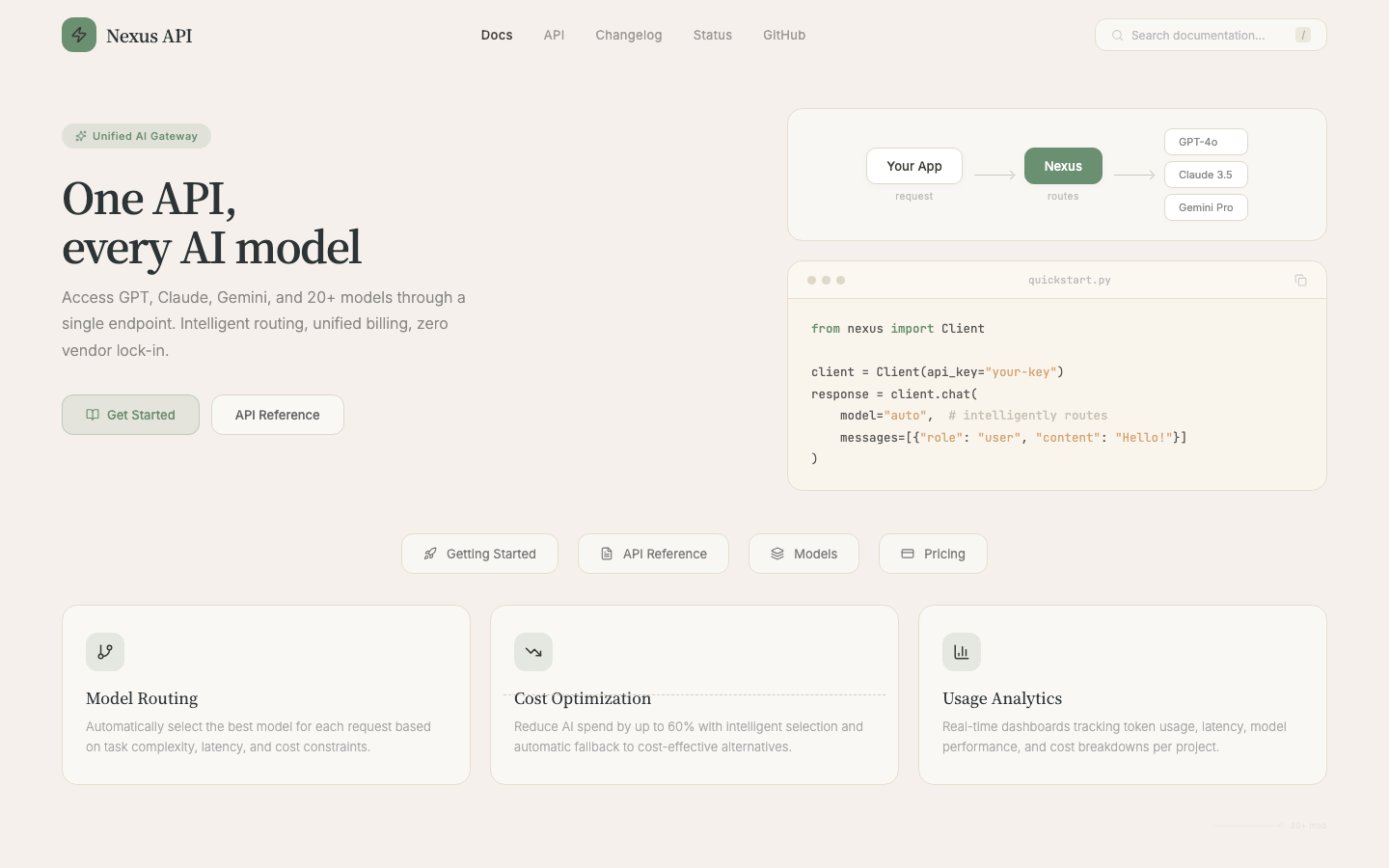Select Status in the top navigation
The height and width of the screenshot is (868, 1389).
click(713, 35)
